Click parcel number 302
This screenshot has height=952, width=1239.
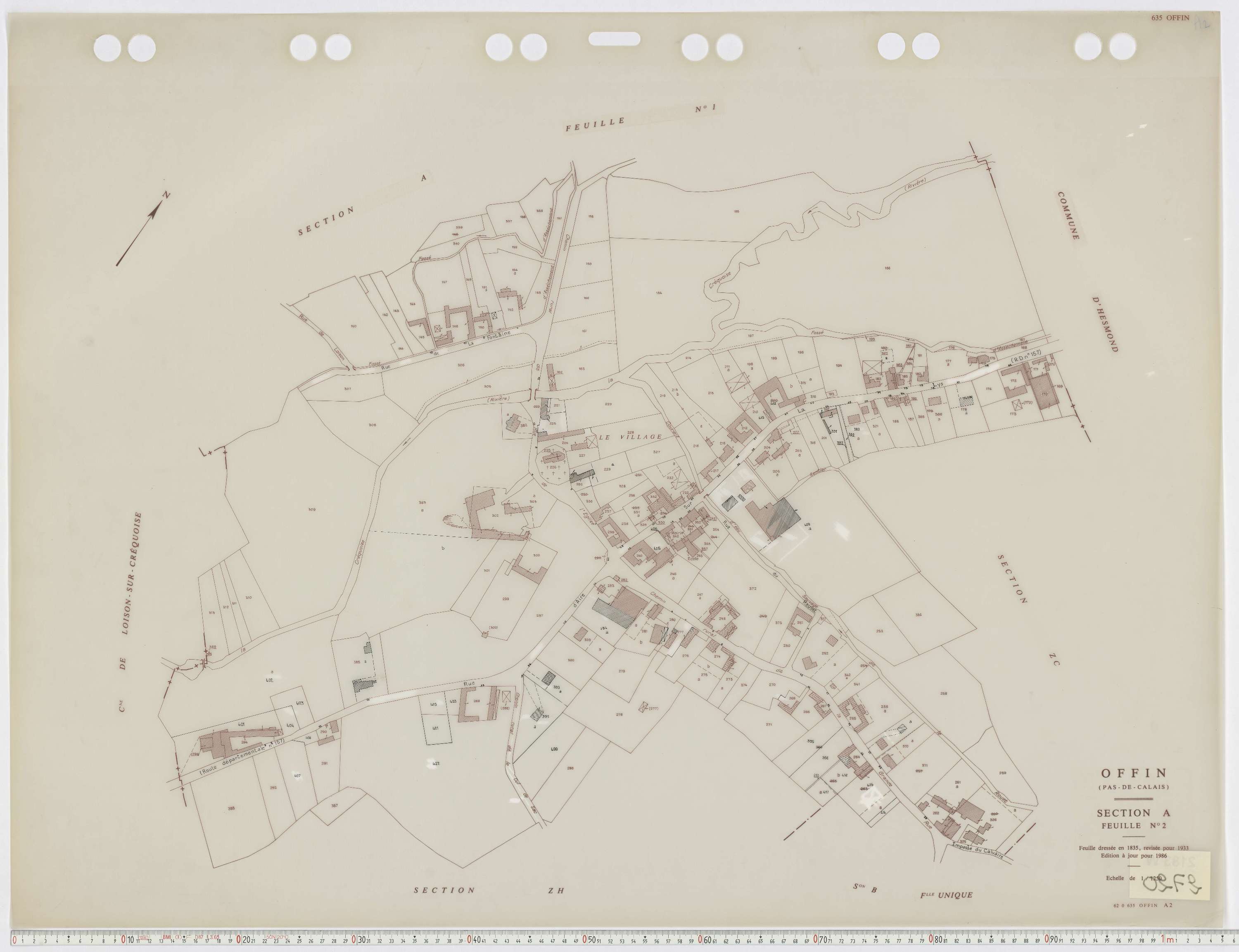click(x=495, y=515)
